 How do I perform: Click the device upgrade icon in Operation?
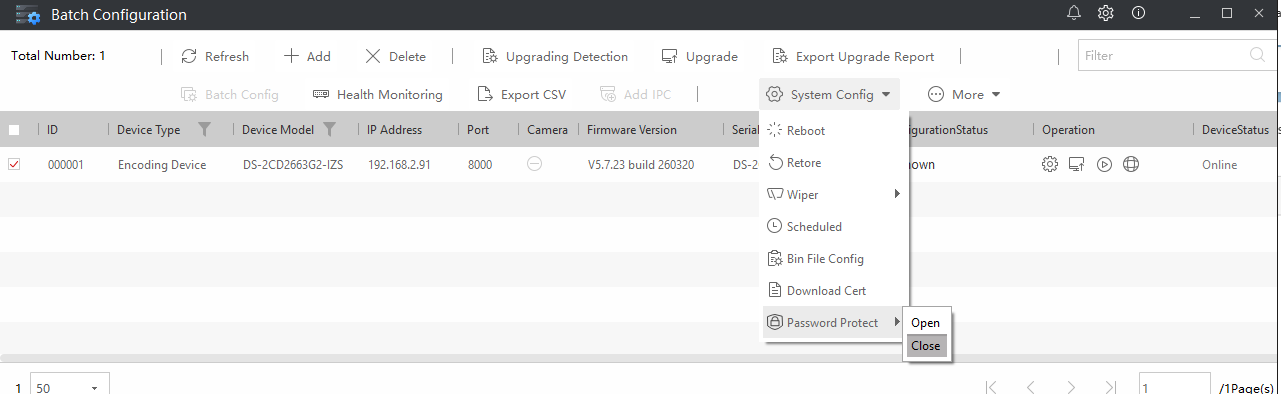click(1077, 164)
